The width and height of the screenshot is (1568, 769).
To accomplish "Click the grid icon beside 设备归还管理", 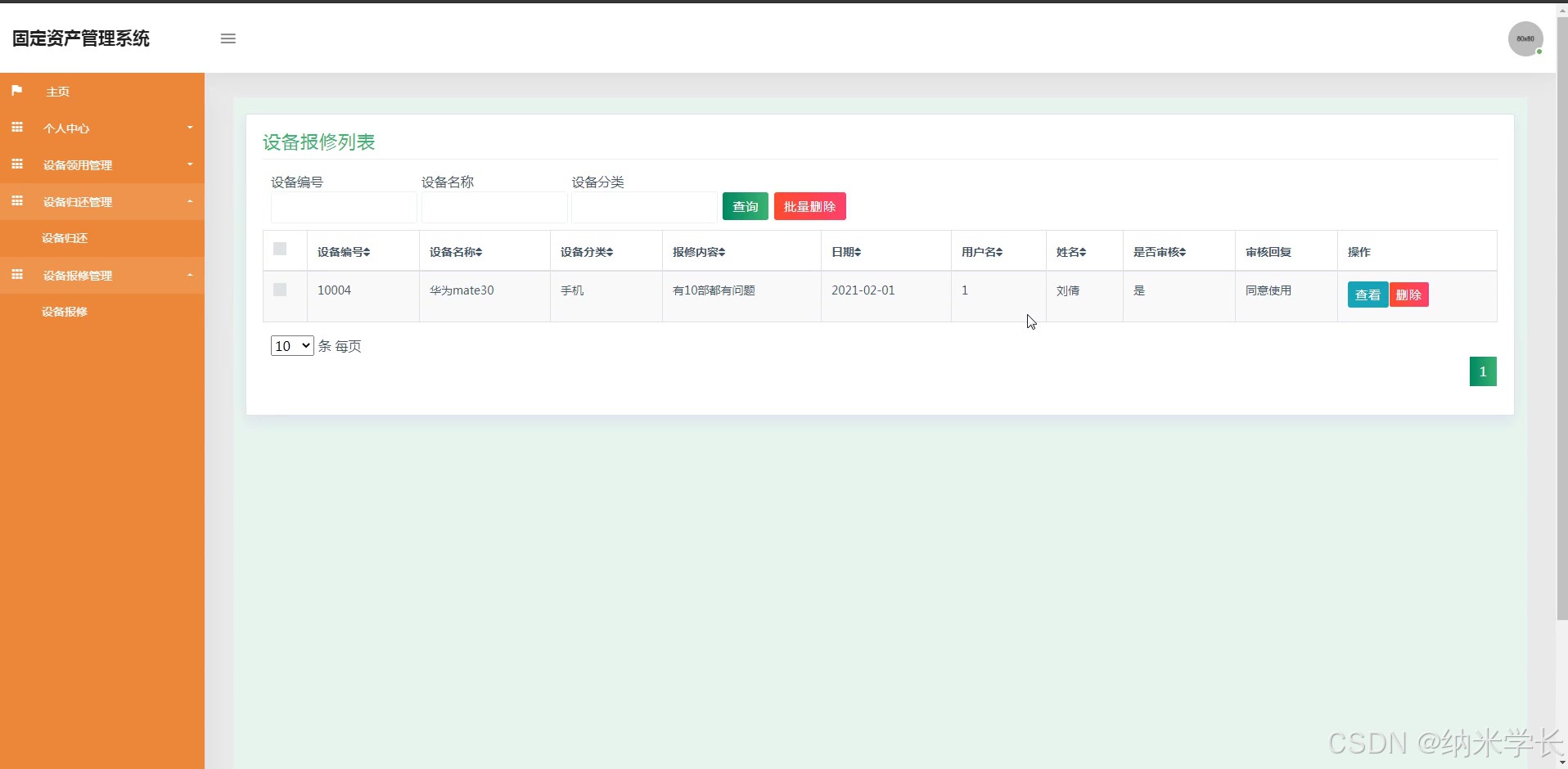I will pos(16,201).
